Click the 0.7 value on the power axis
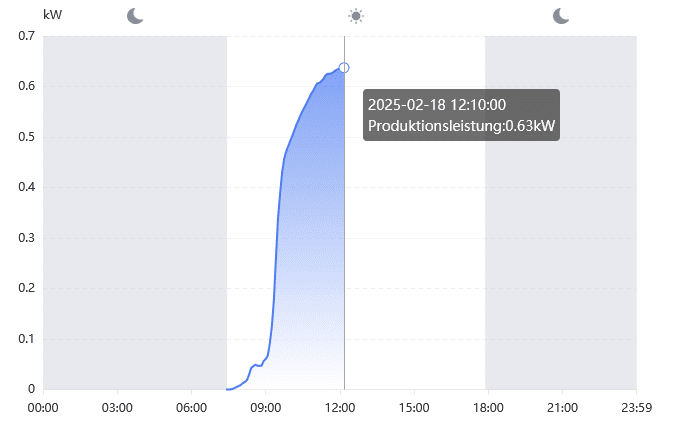 tap(27, 36)
